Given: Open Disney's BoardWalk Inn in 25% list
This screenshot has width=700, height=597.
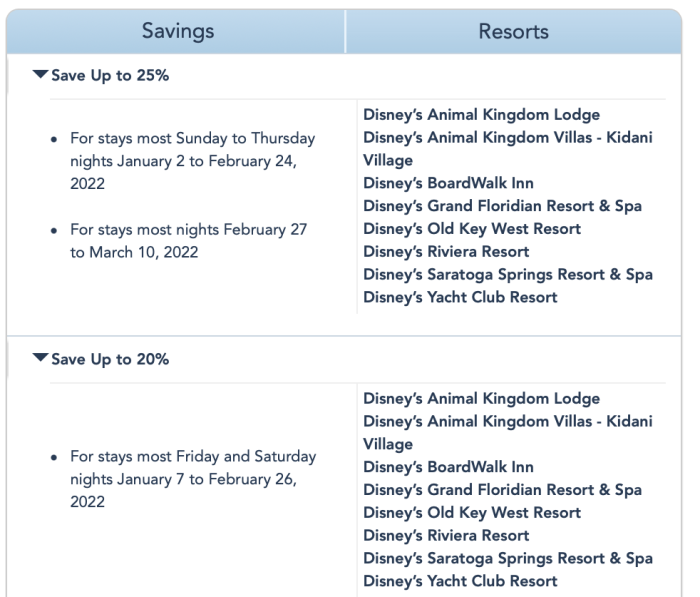Looking at the screenshot, I should [448, 183].
